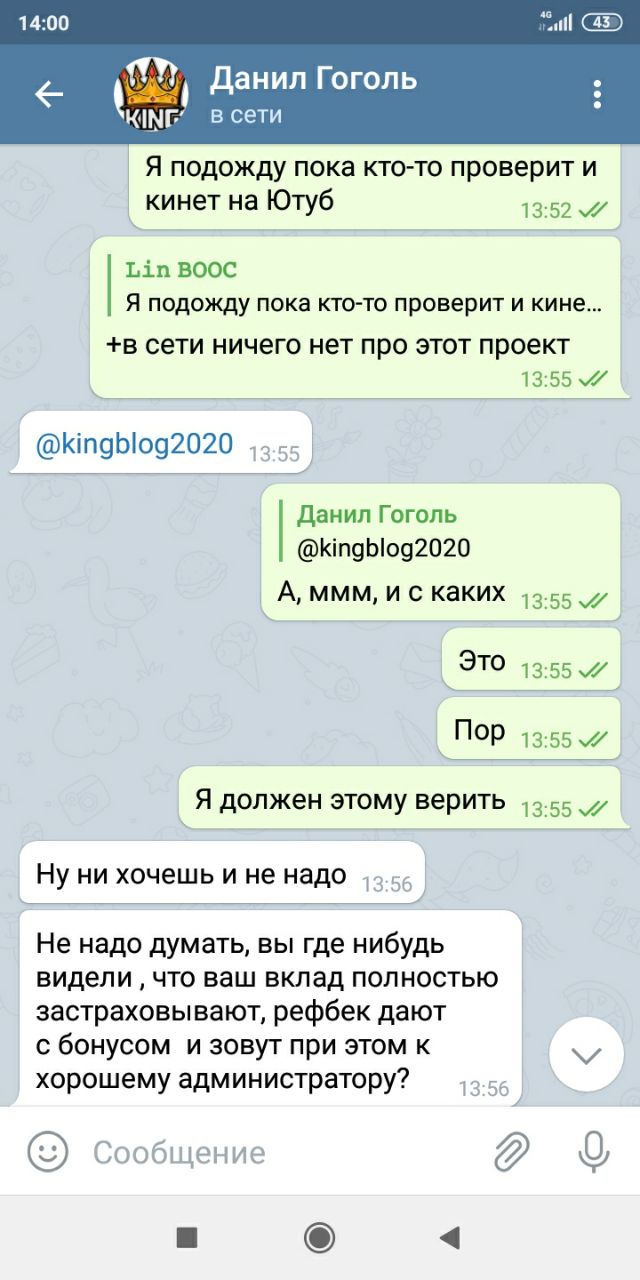Tap Android home circle button
This screenshot has width=640, height=1280.
pyautogui.click(x=320, y=1237)
